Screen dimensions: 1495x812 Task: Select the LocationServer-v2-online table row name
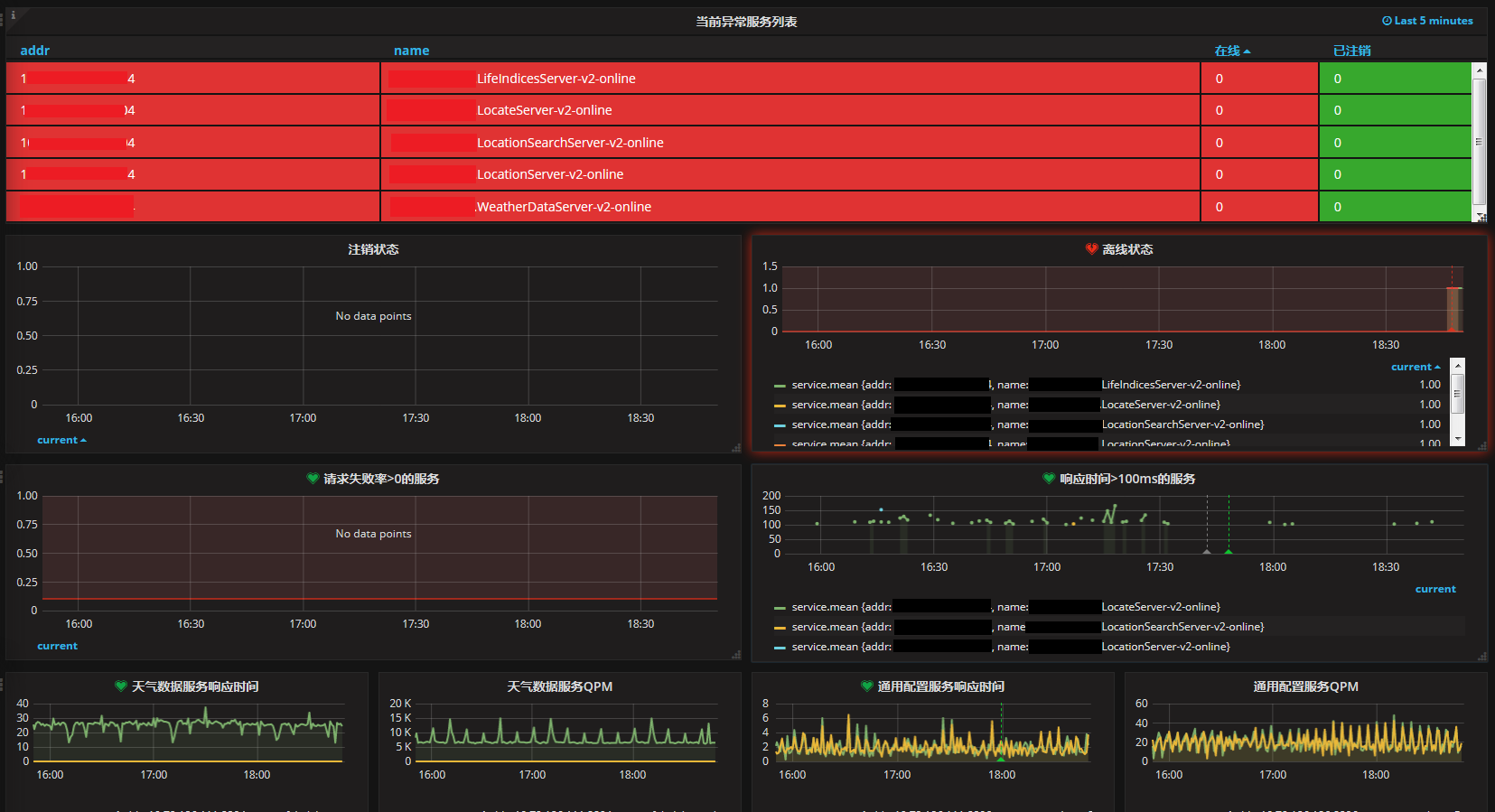coord(550,174)
